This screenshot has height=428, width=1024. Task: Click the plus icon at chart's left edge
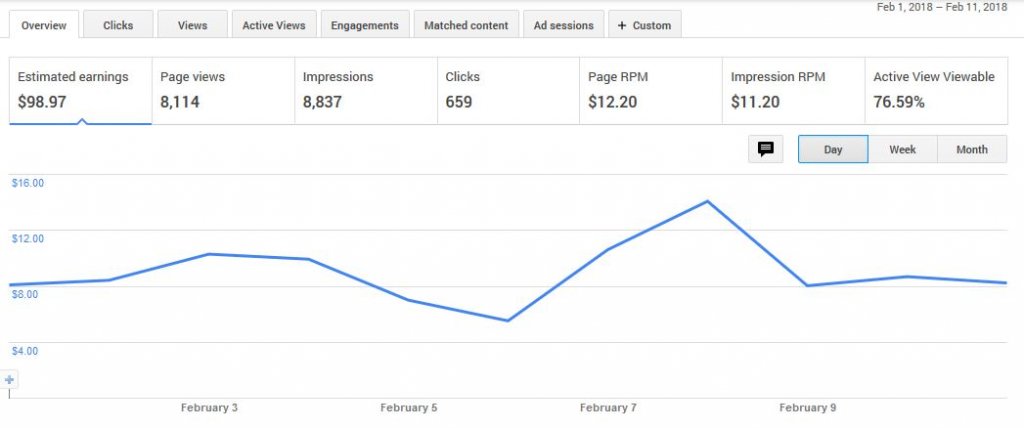9,379
